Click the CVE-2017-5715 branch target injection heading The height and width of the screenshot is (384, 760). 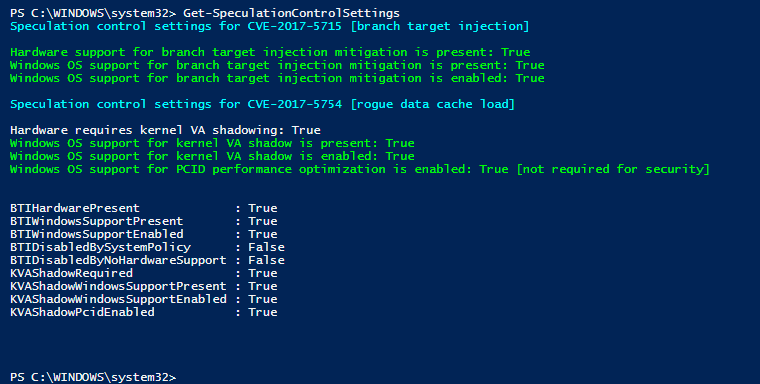click(x=269, y=26)
